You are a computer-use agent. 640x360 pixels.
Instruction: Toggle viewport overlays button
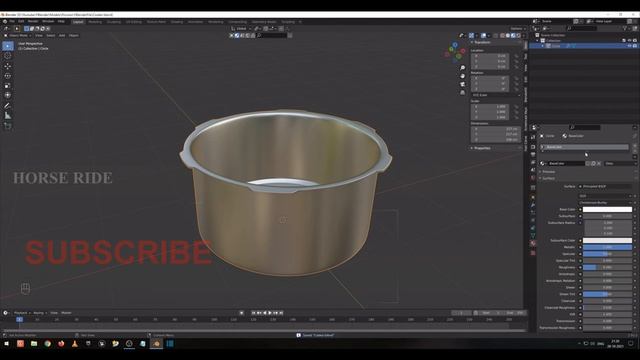coord(483,36)
